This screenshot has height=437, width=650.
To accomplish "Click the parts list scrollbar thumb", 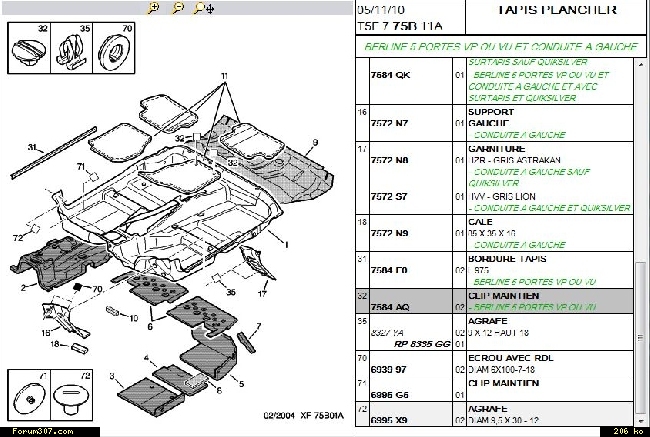I will pos(641,338).
